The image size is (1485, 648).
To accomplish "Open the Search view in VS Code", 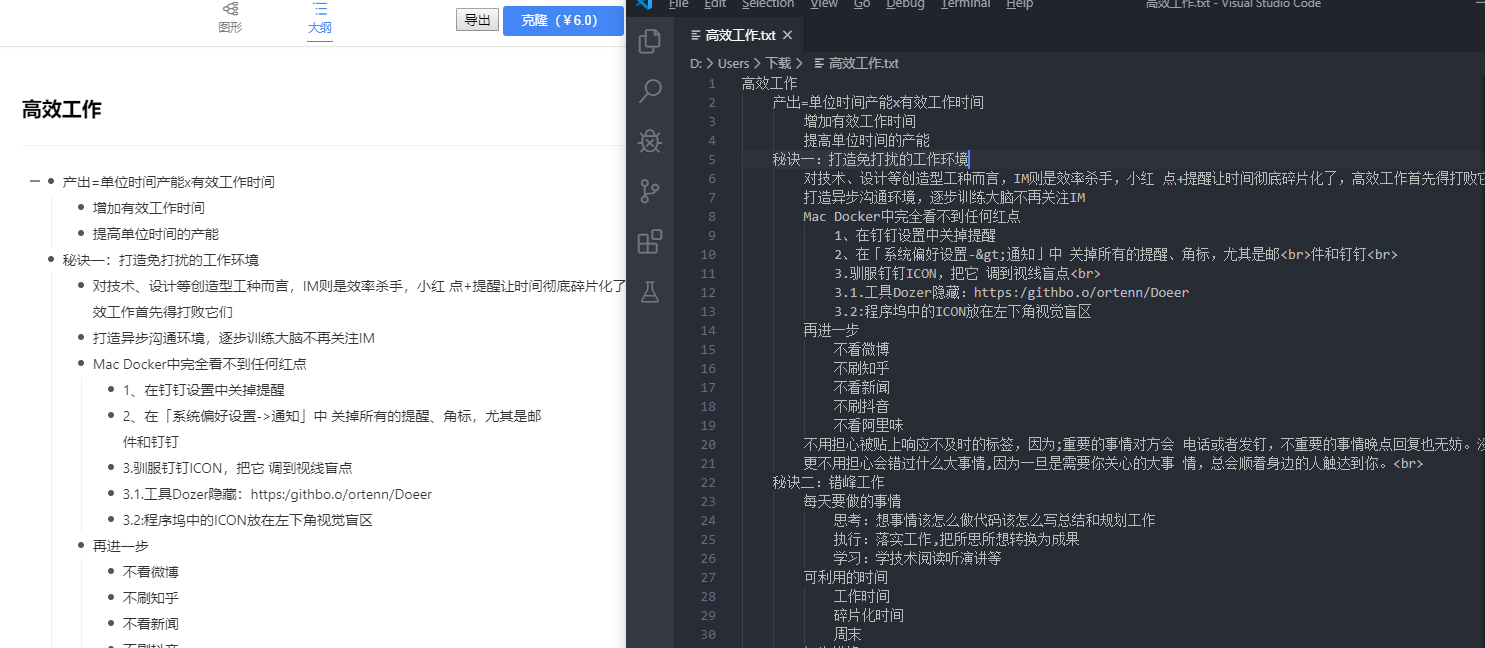I will (x=650, y=91).
